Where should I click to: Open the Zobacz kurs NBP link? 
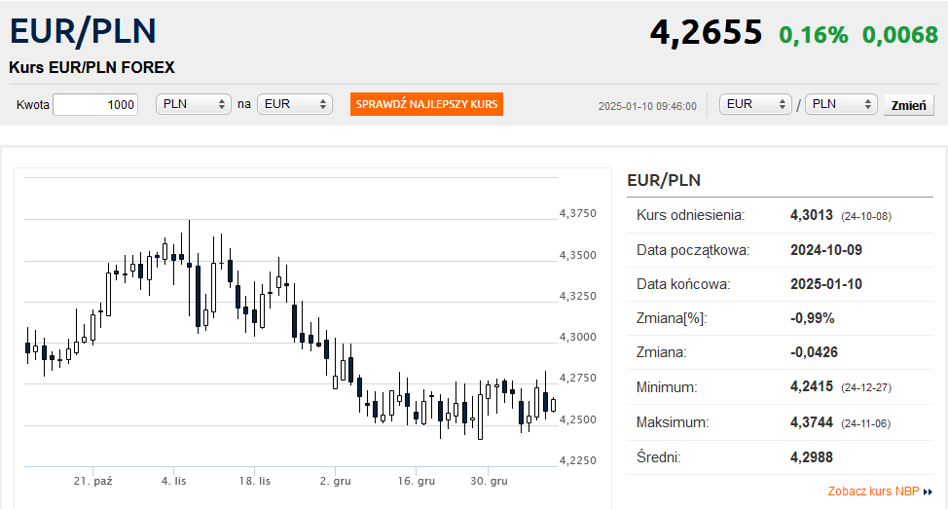(x=873, y=491)
